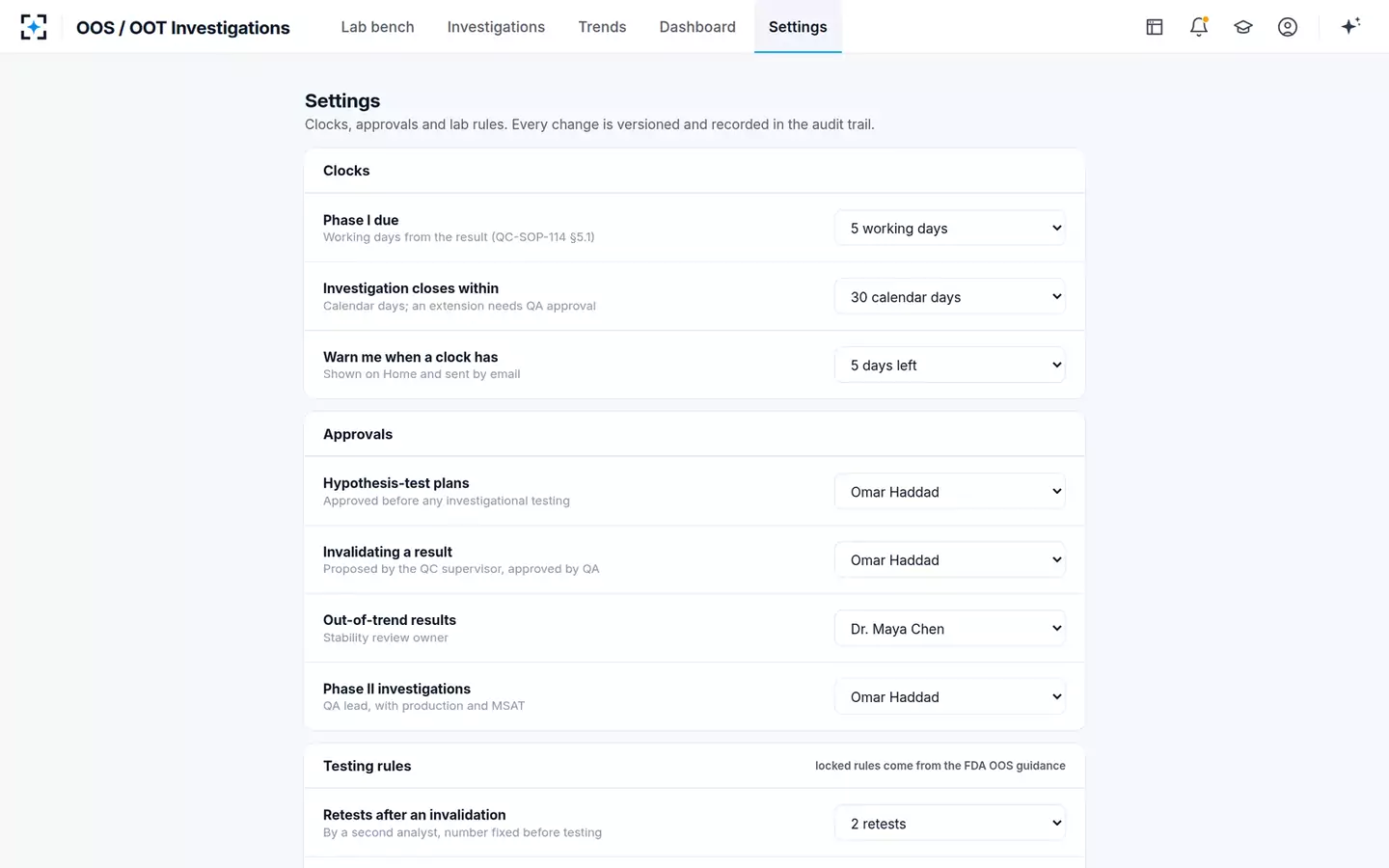Click the Clocks section heading
The image size is (1389, 868).
(346, 171)
